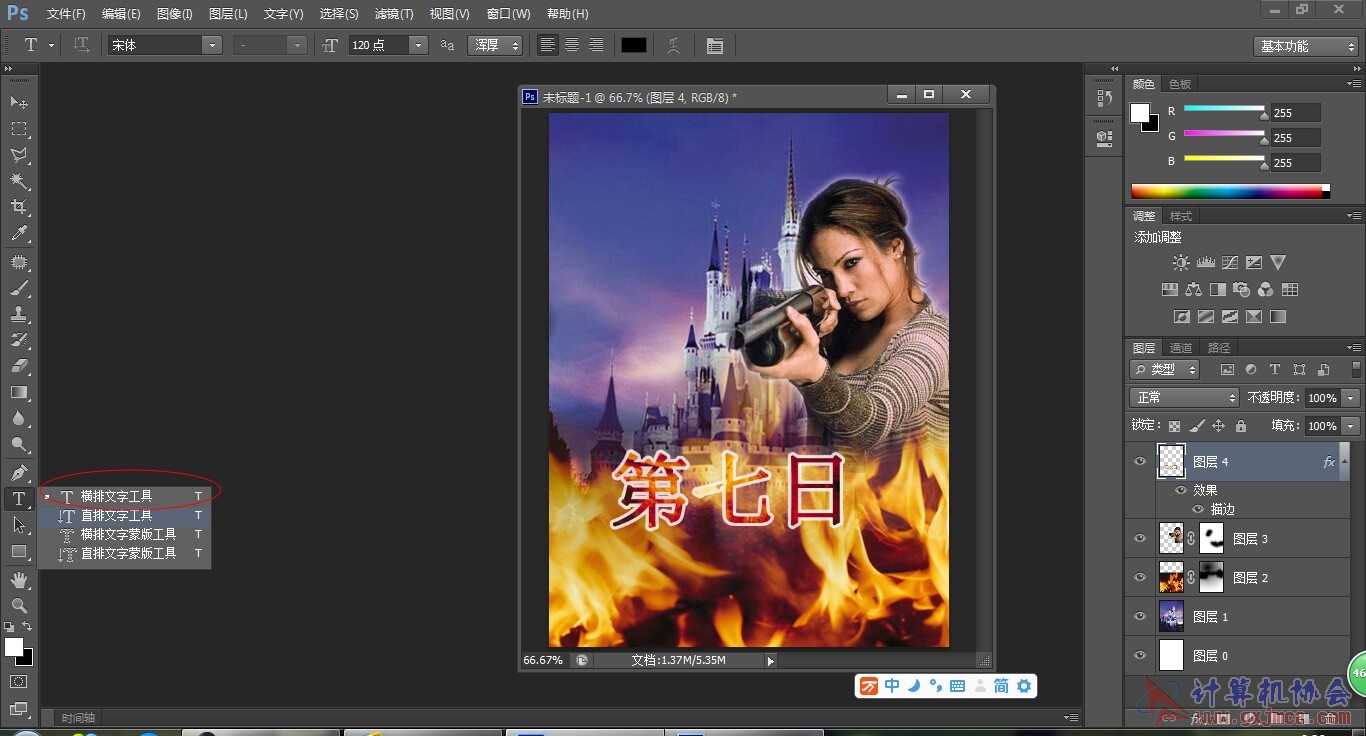Select the Eraser tool

[x=19, y=366]
